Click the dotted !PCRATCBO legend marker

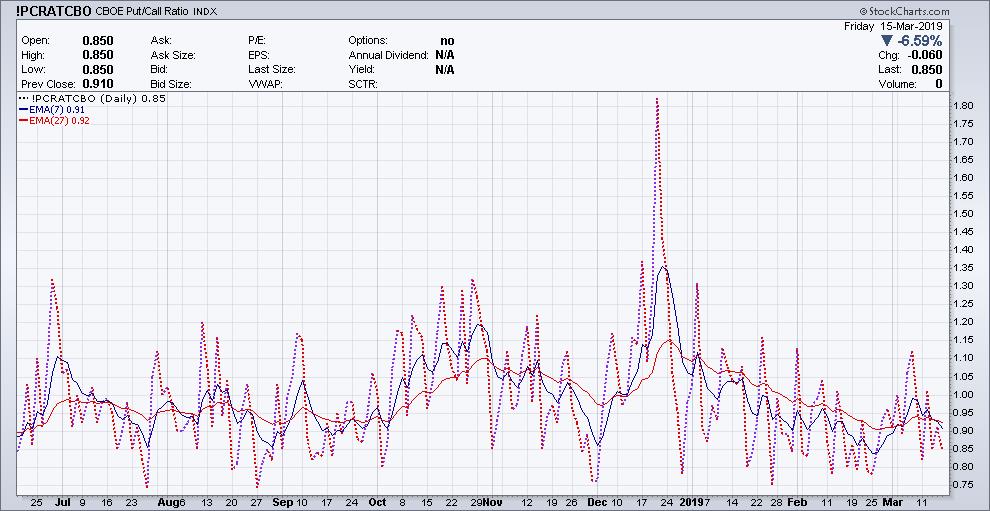[x=24, y=99]
